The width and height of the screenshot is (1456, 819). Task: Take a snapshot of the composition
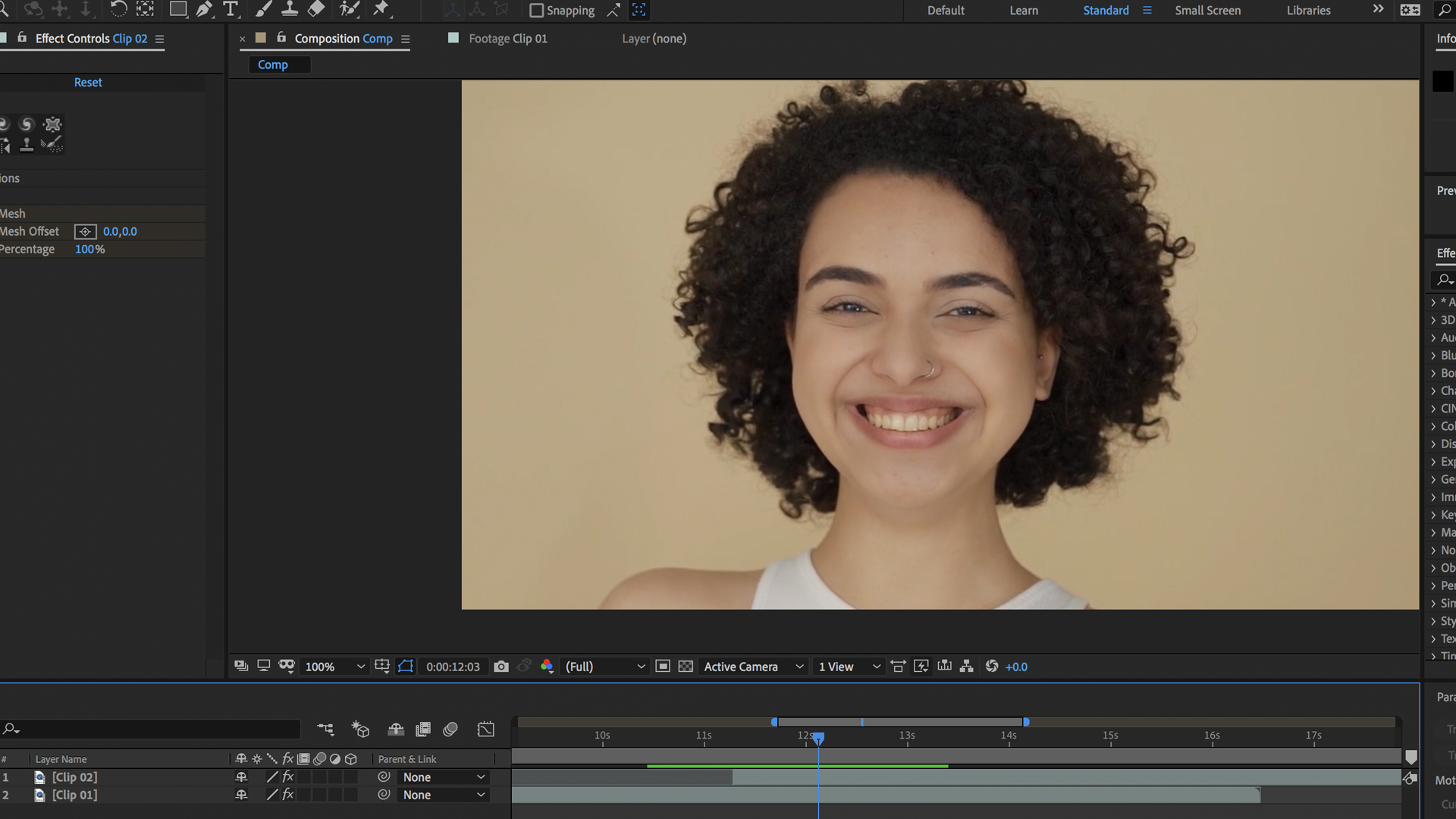coord(501,667)
